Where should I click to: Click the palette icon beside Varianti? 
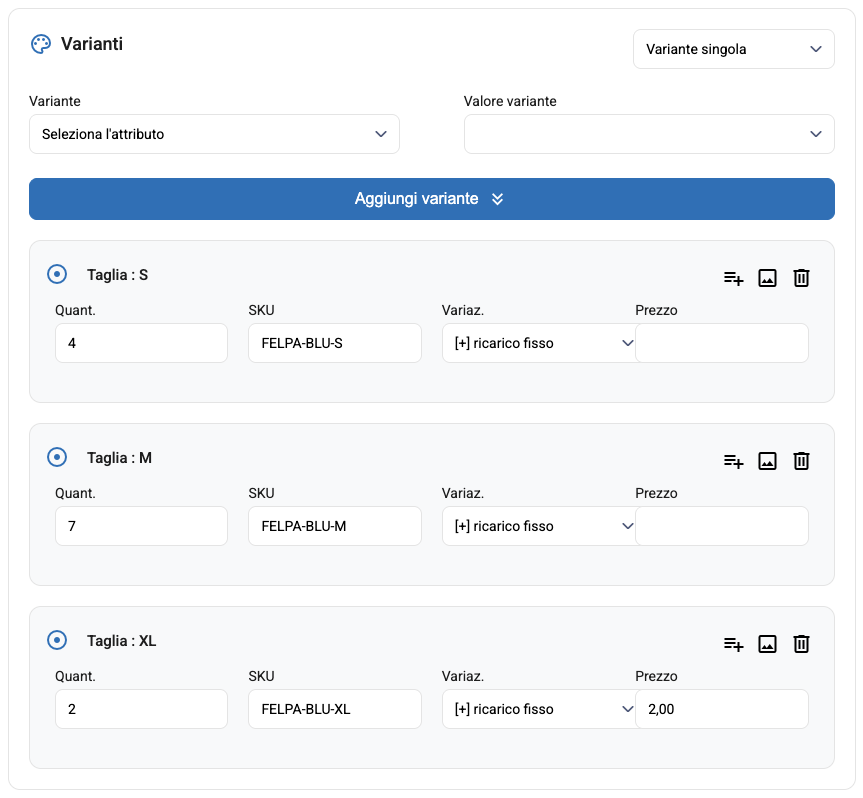tap(41, 44)
